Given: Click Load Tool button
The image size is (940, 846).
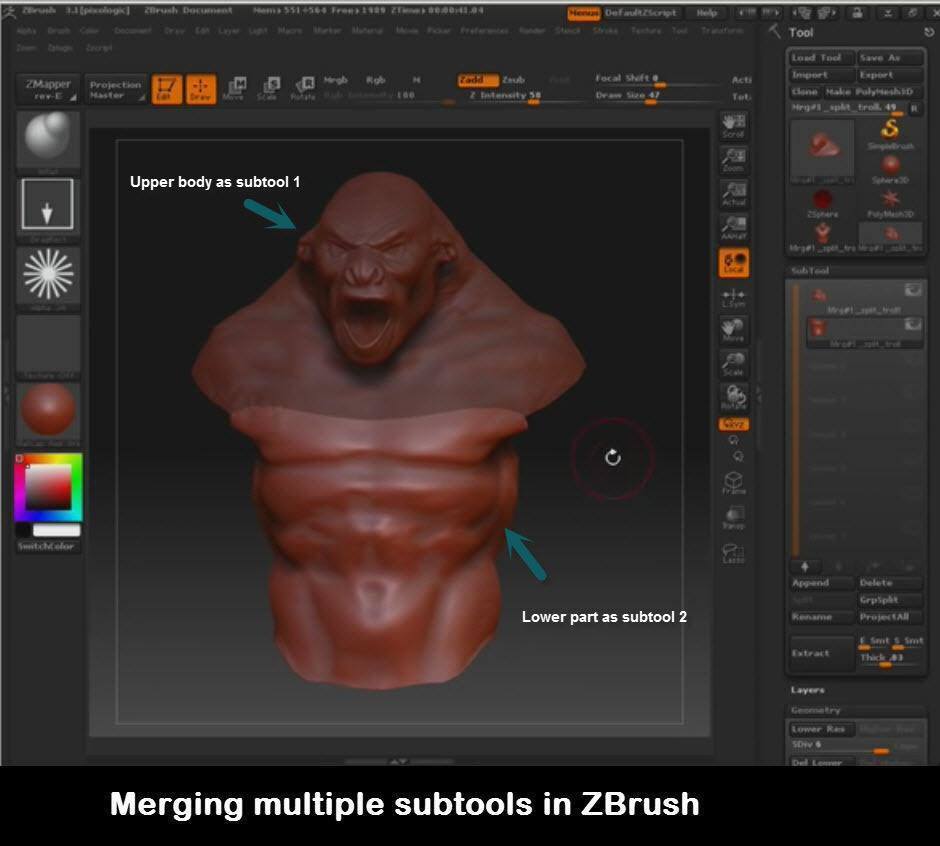Looking at the screenshot, I should (x=821, y=58).
